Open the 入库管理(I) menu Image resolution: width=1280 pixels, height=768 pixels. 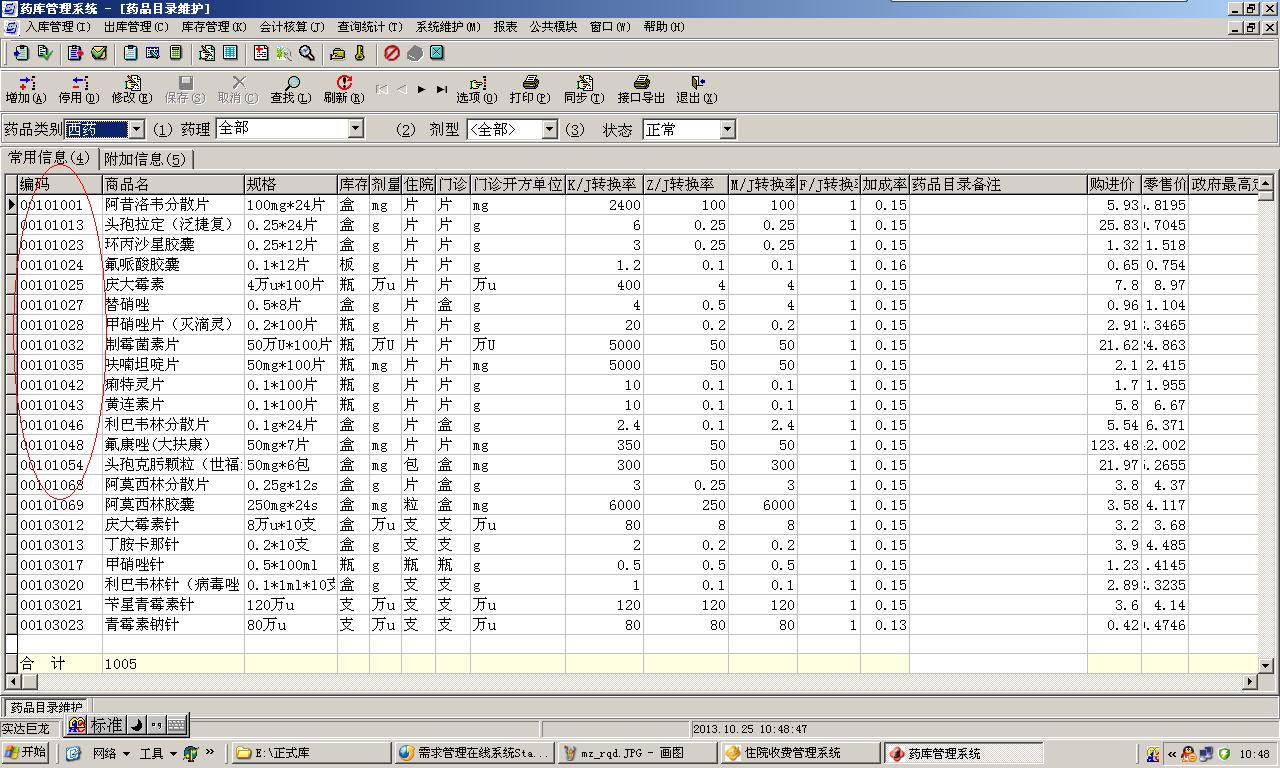click(58, 27)
